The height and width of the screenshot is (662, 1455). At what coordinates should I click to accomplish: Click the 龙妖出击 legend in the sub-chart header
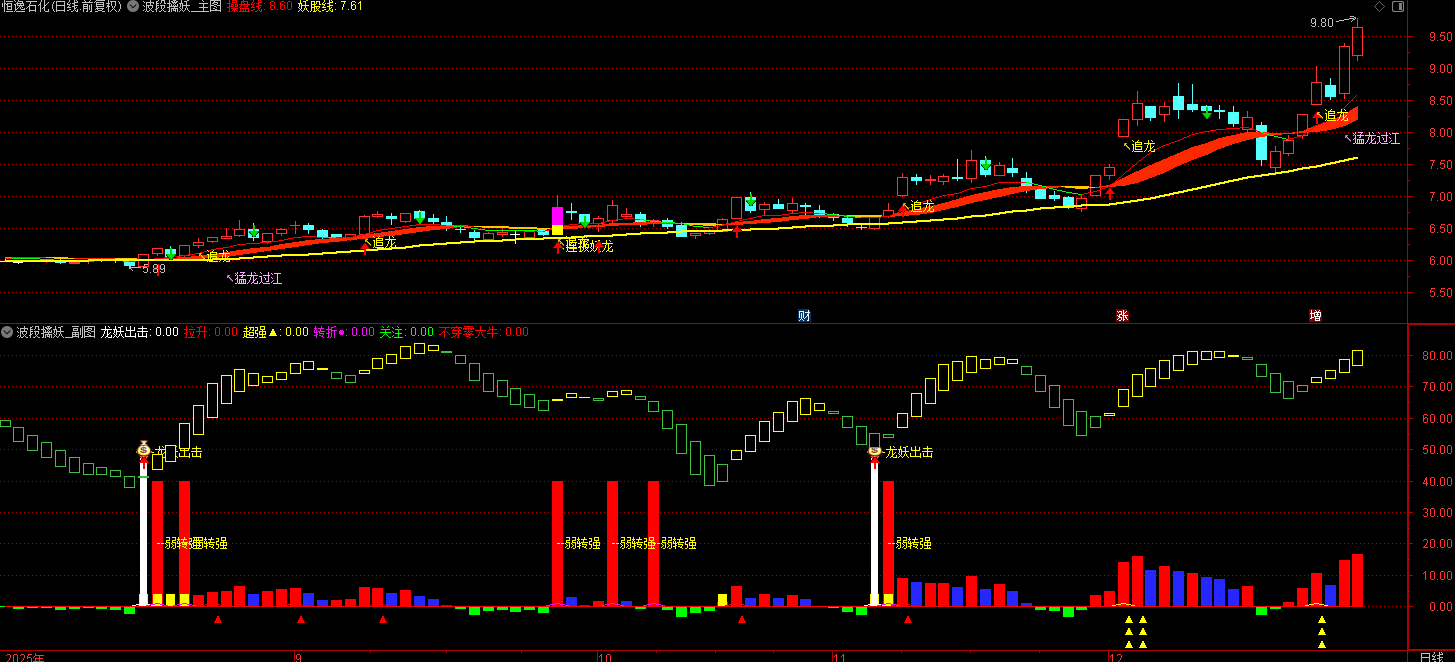coord(137,332)
